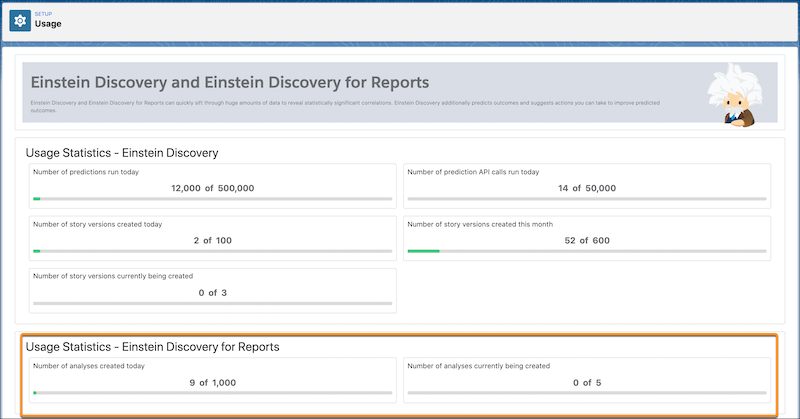Click the Einstein Discovery and Reports heading
Viewport: 800px width, 419px height.
230,82
